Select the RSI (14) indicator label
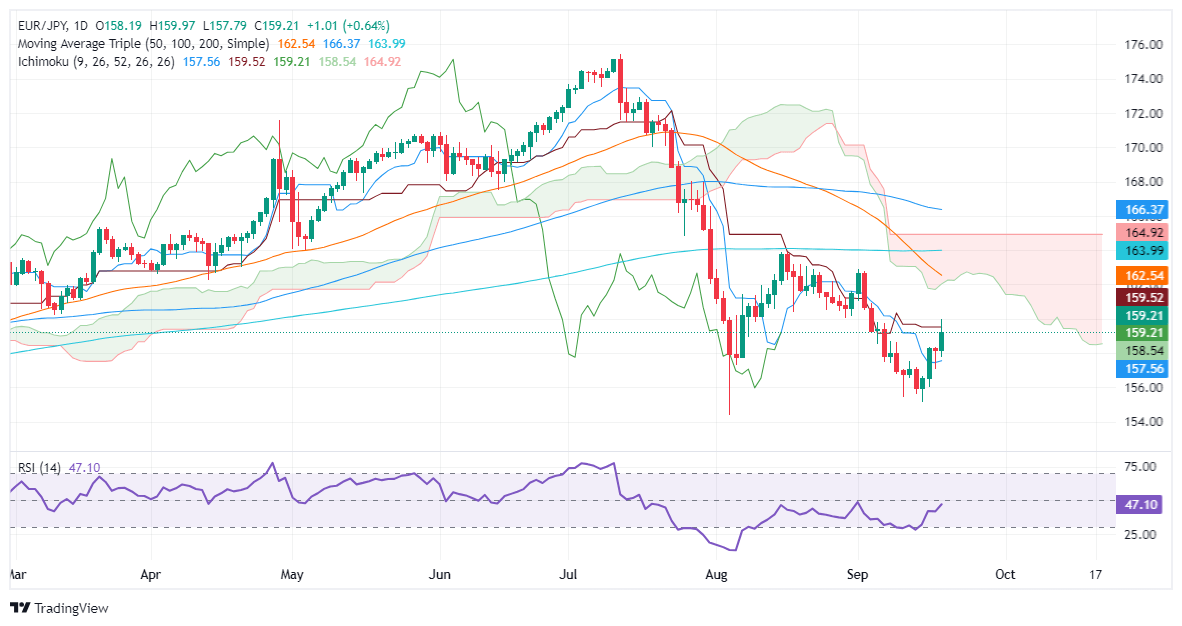Viewport: 1182px width, 626px height. [39, 468]
